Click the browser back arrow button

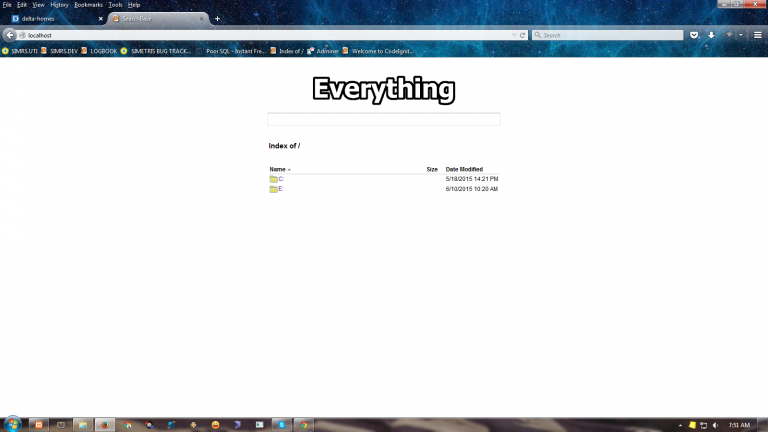(x=10, y=34)
